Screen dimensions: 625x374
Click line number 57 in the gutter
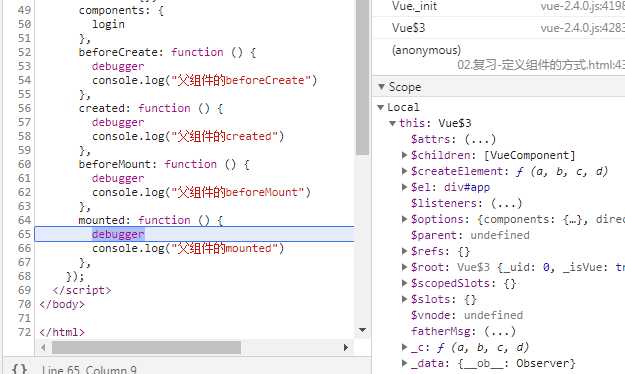pos(24,122)
